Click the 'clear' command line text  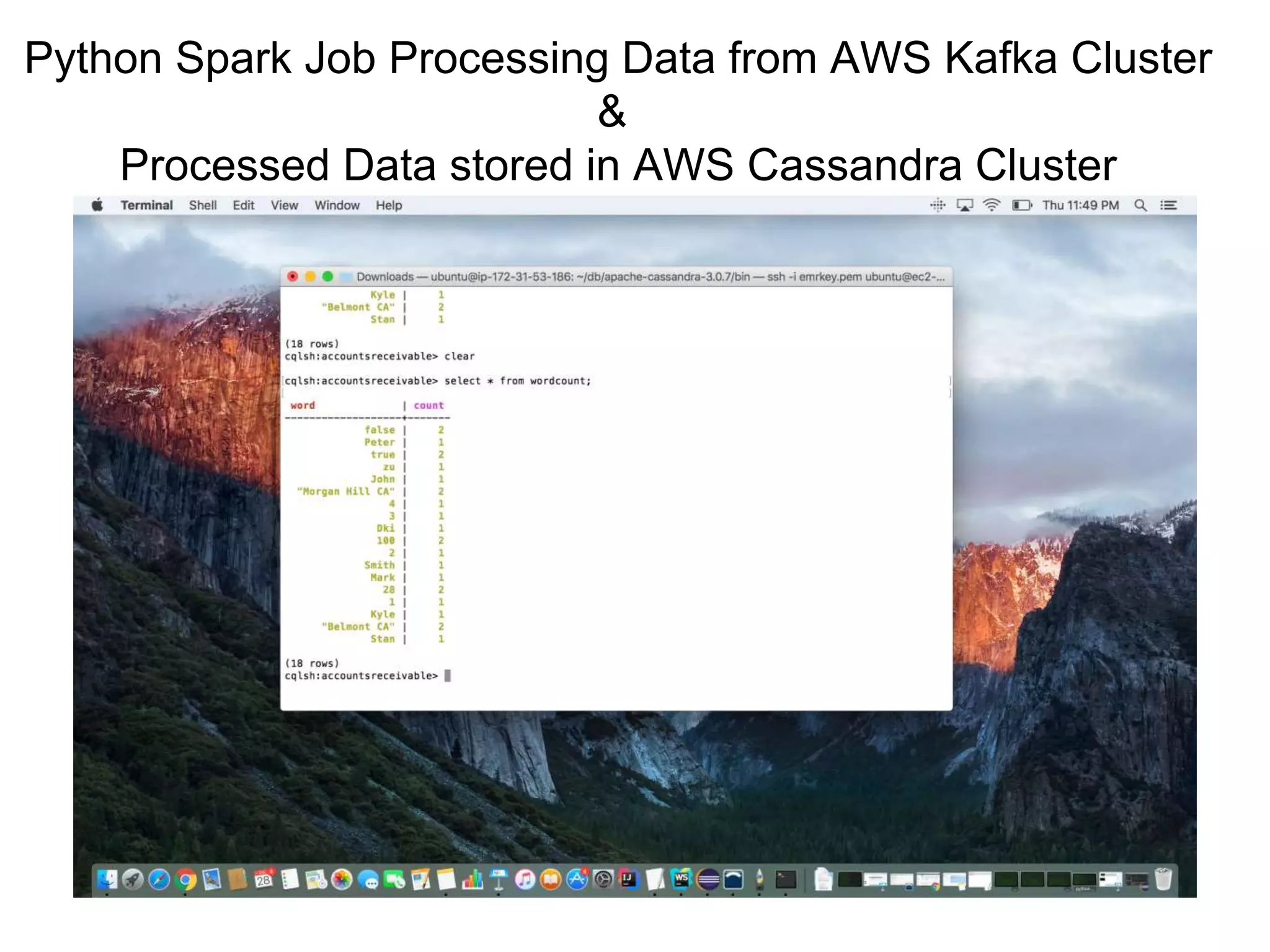[x=460, y=356]
